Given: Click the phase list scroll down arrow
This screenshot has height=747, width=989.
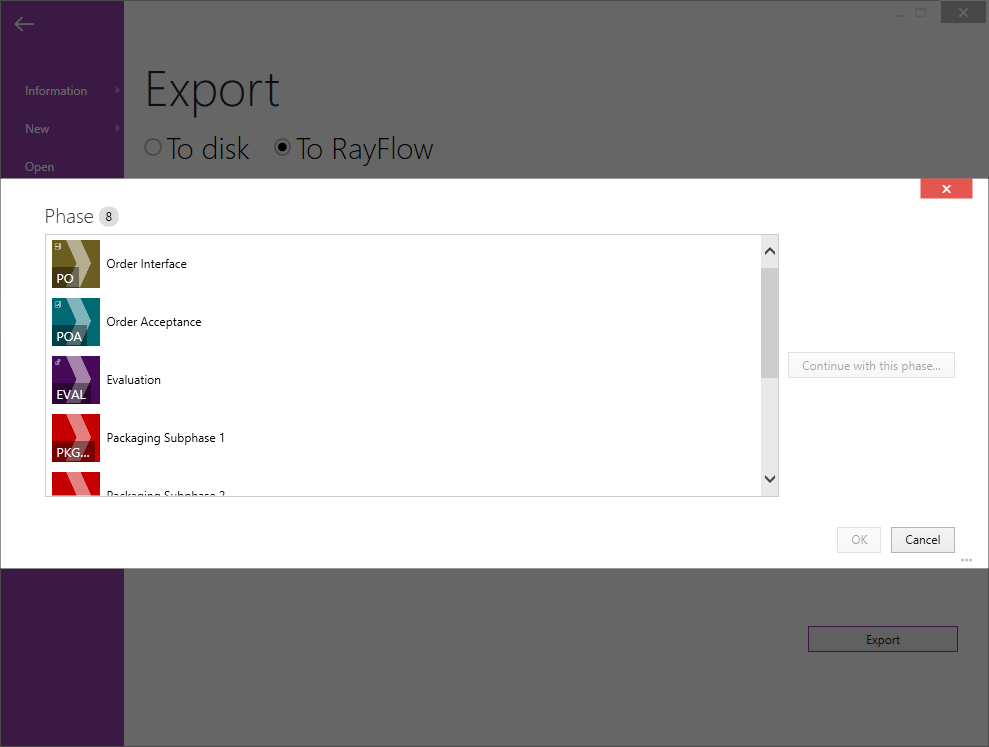Looking at the screenshot, I should click(x=770, y=479).
